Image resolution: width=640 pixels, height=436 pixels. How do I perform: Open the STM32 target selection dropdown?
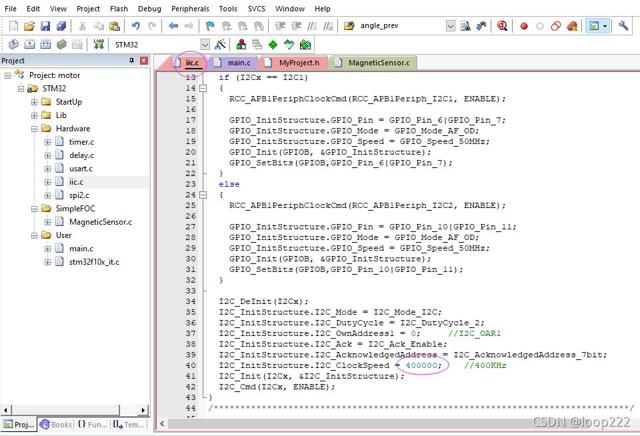[x=205, y=44]
